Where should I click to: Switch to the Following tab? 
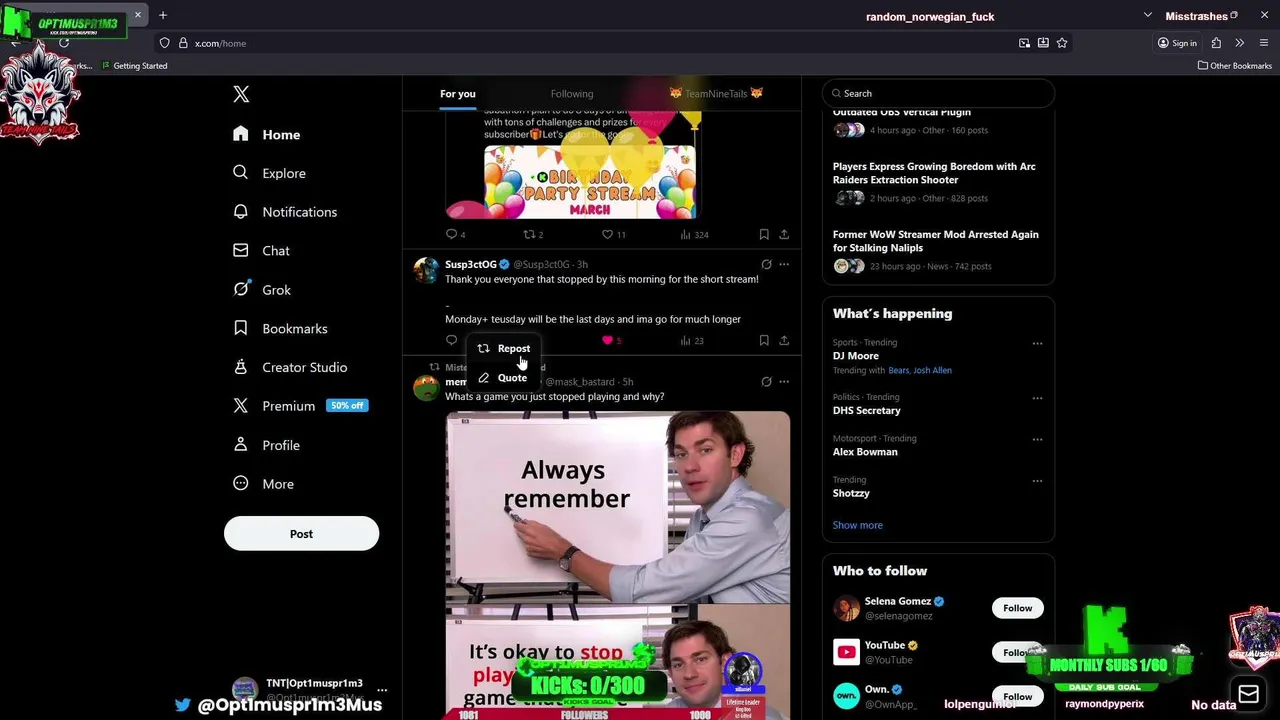572,94
